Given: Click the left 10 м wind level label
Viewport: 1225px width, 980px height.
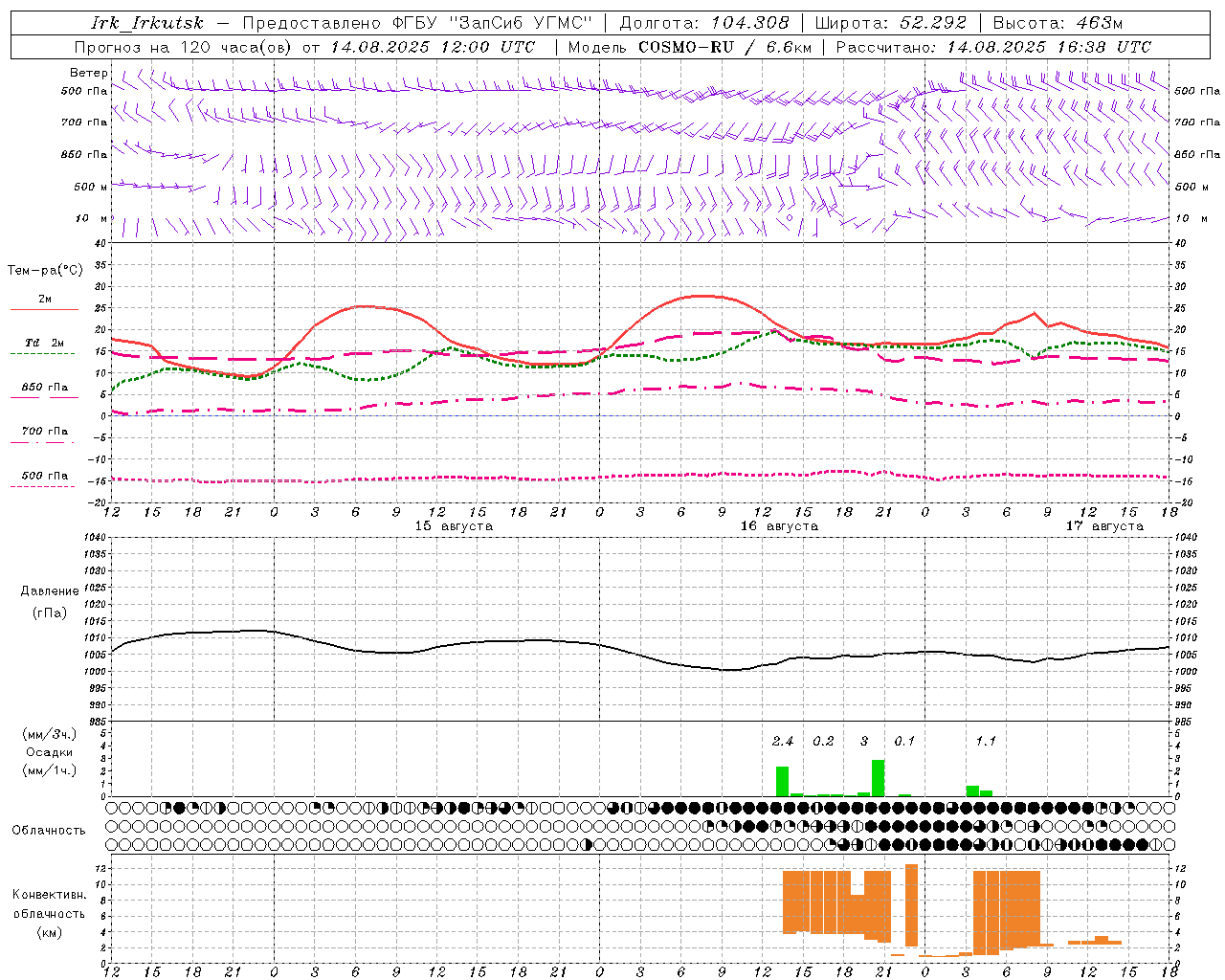Looking at the screenshot, I should pyautogui.click(x=91, y=218).
